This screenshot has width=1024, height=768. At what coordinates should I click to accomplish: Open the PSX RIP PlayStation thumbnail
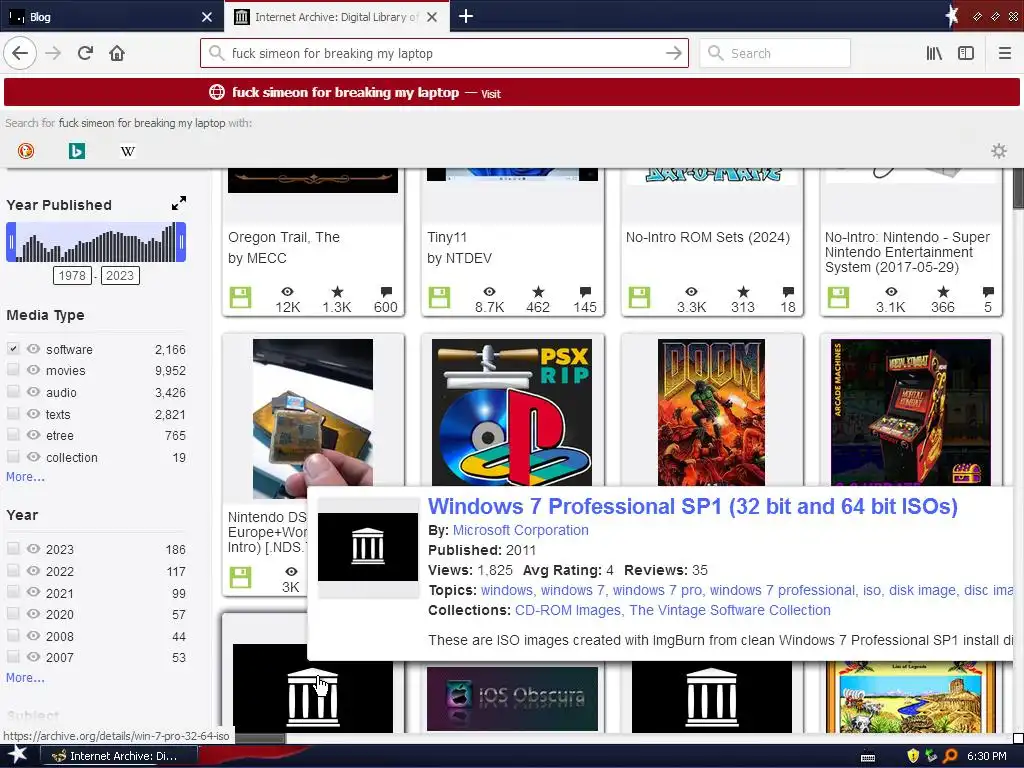[512, 412]
